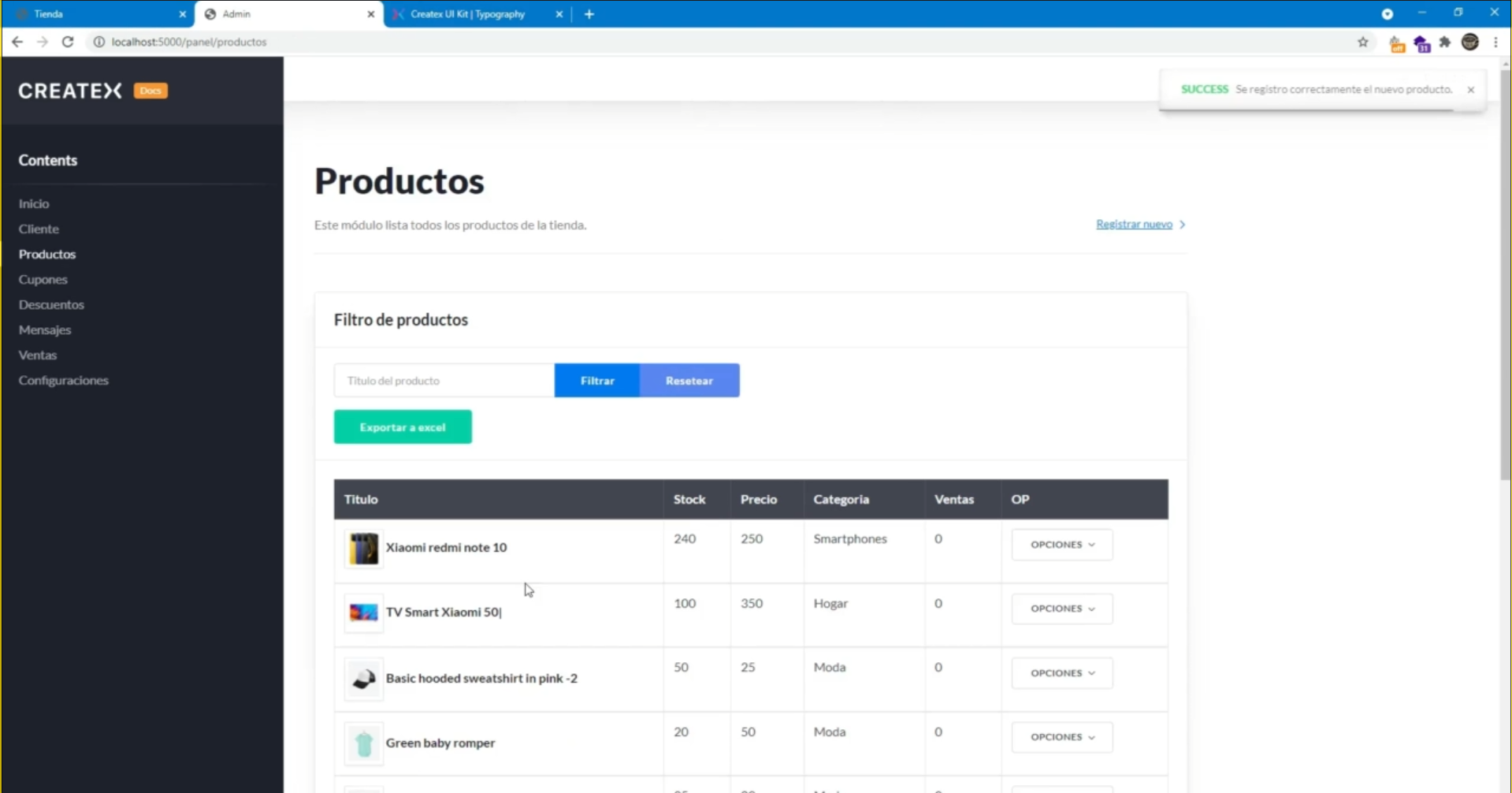Viewport: 1512px width, 793px height.
Task: Reload the page with the refresh icon
Action: click(68, 42)
